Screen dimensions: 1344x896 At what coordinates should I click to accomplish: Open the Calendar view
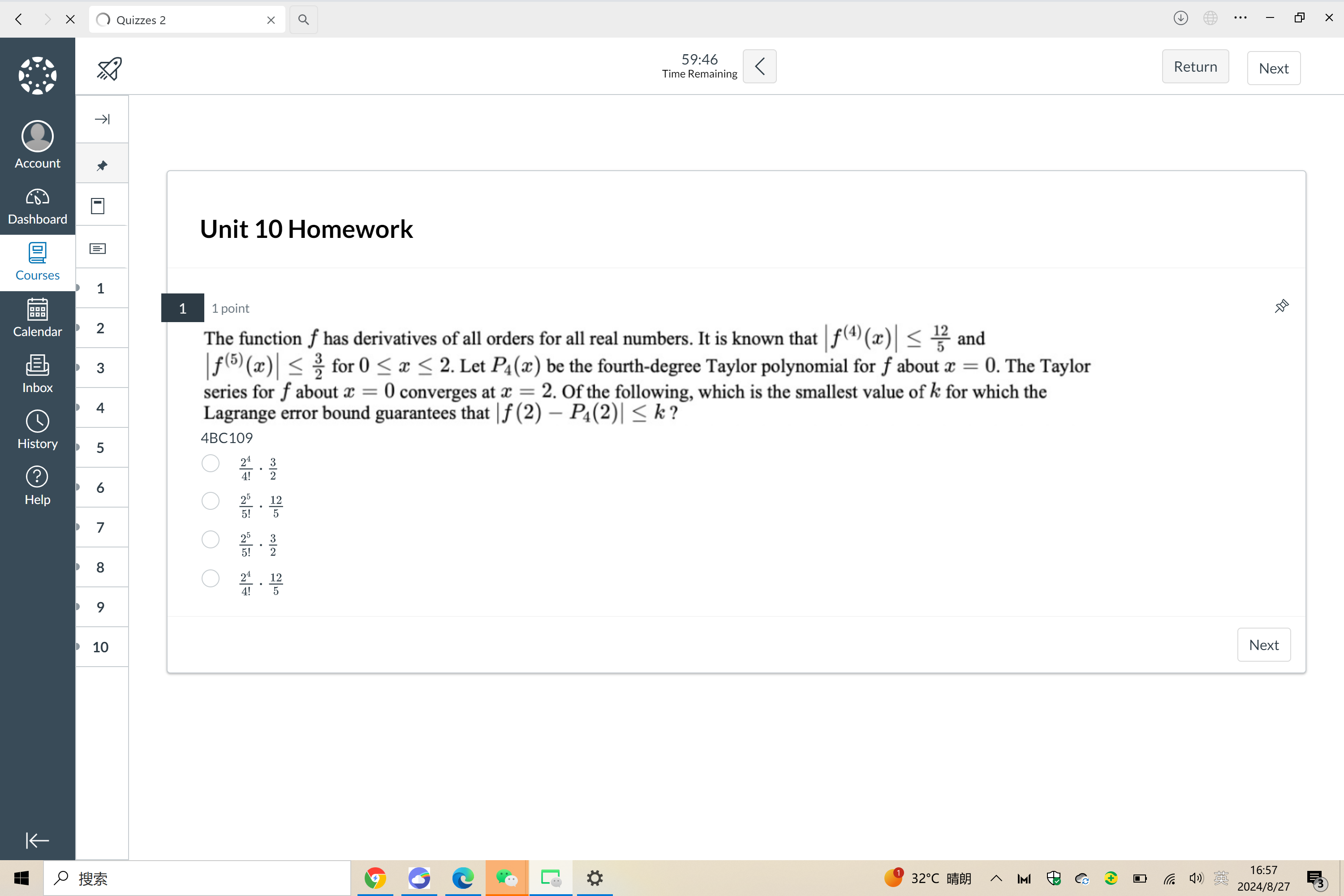(x=37, y=318)
